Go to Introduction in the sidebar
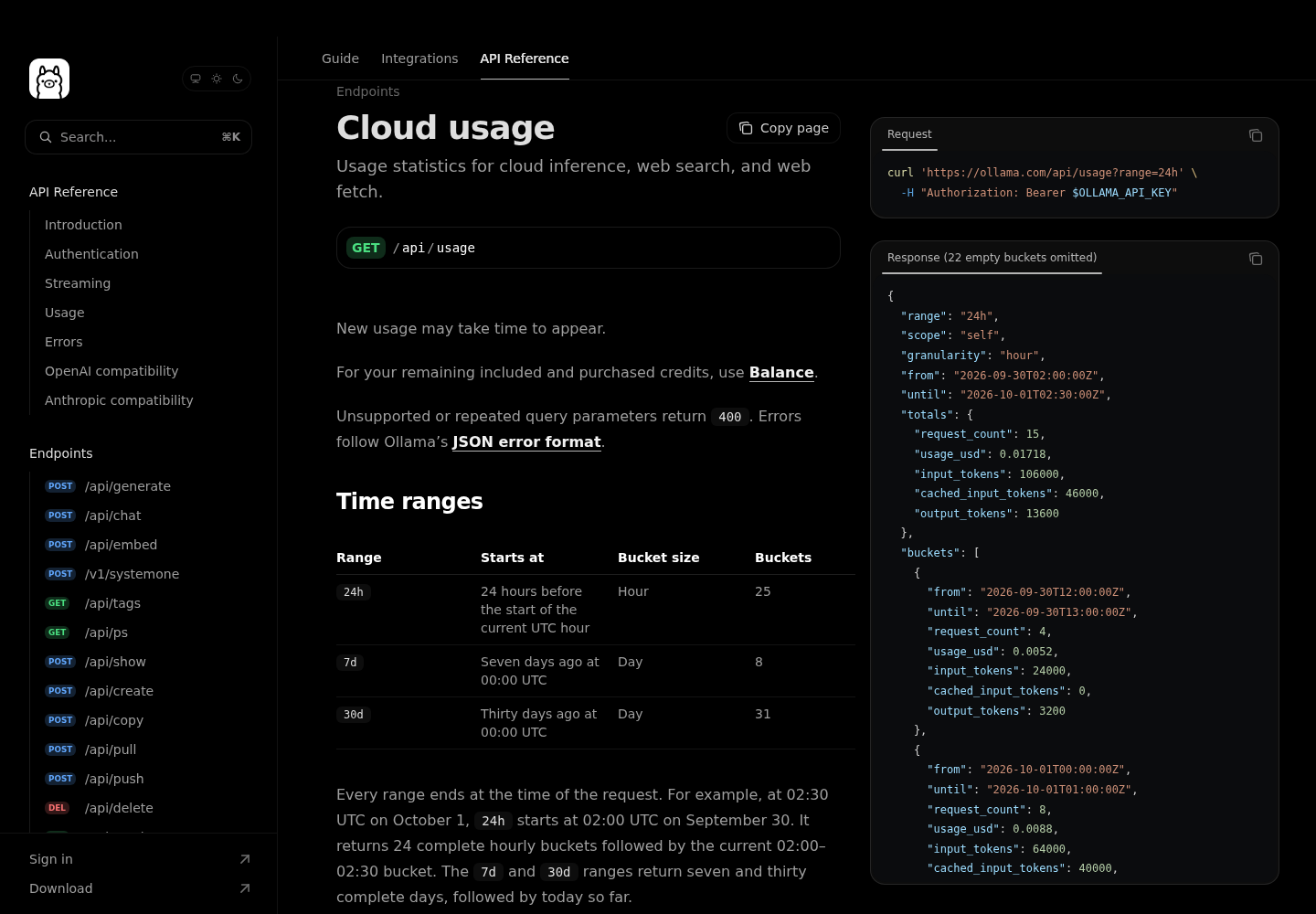The width and height of the screenshot is (1316, 914). tap(83, 225)
